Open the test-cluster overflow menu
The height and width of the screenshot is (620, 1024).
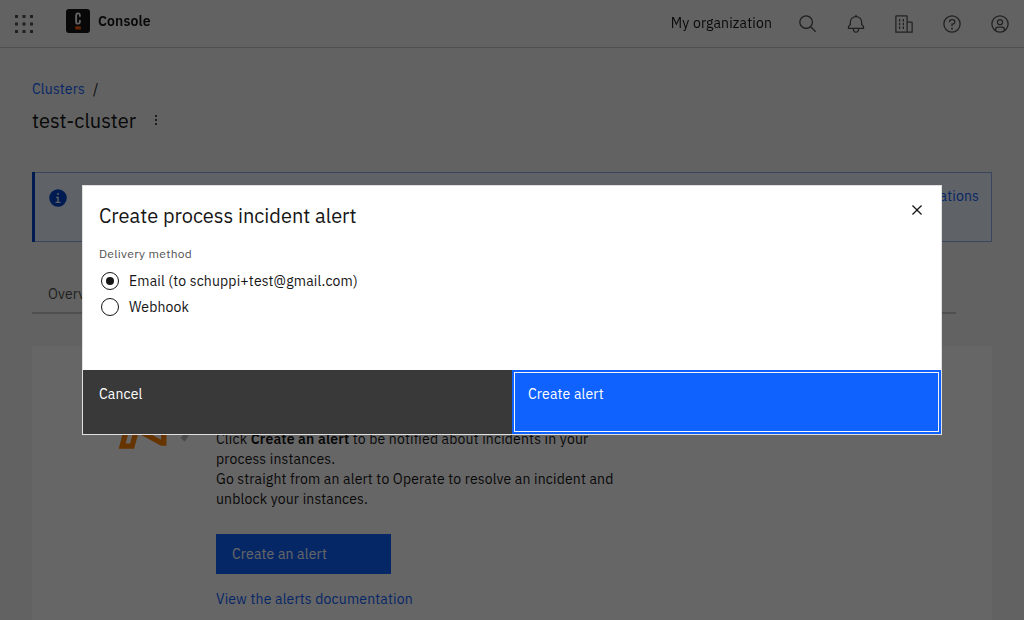click(x=155, y=119)
